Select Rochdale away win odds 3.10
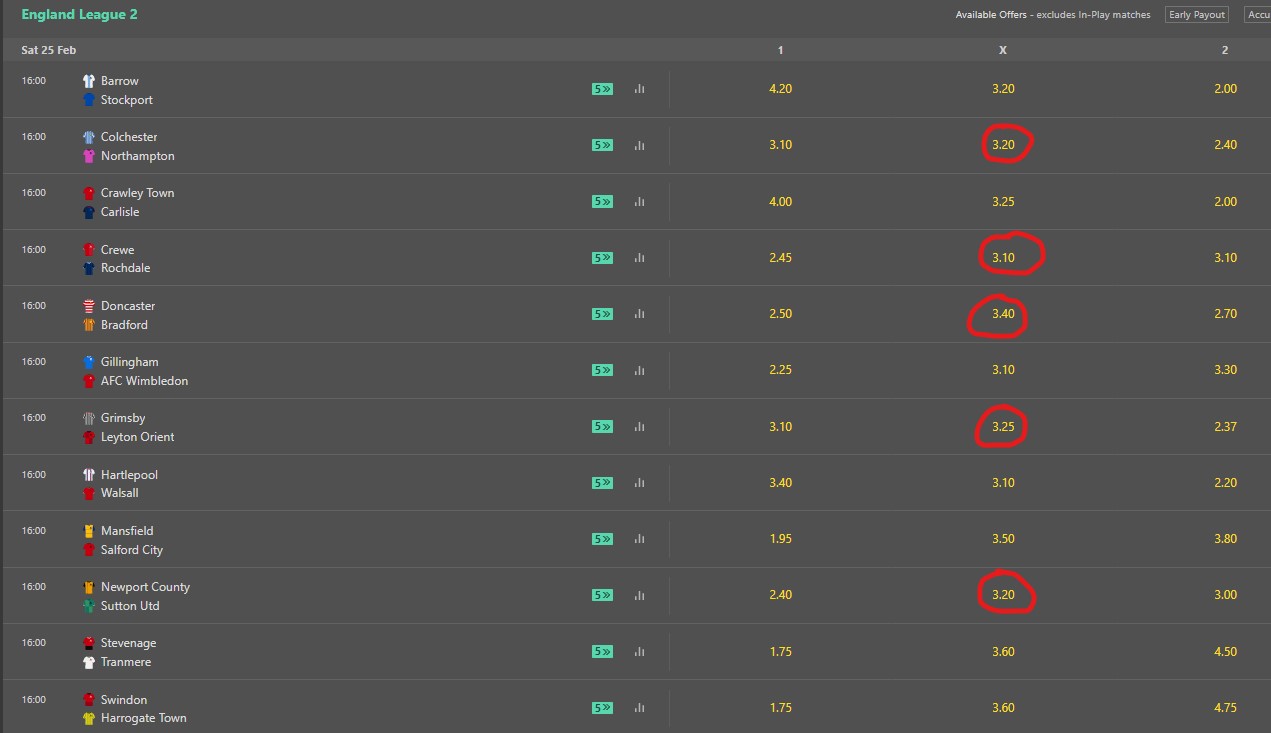Image resolution: width=1271 pixels, height=733 pixels. pos(1225,258)
